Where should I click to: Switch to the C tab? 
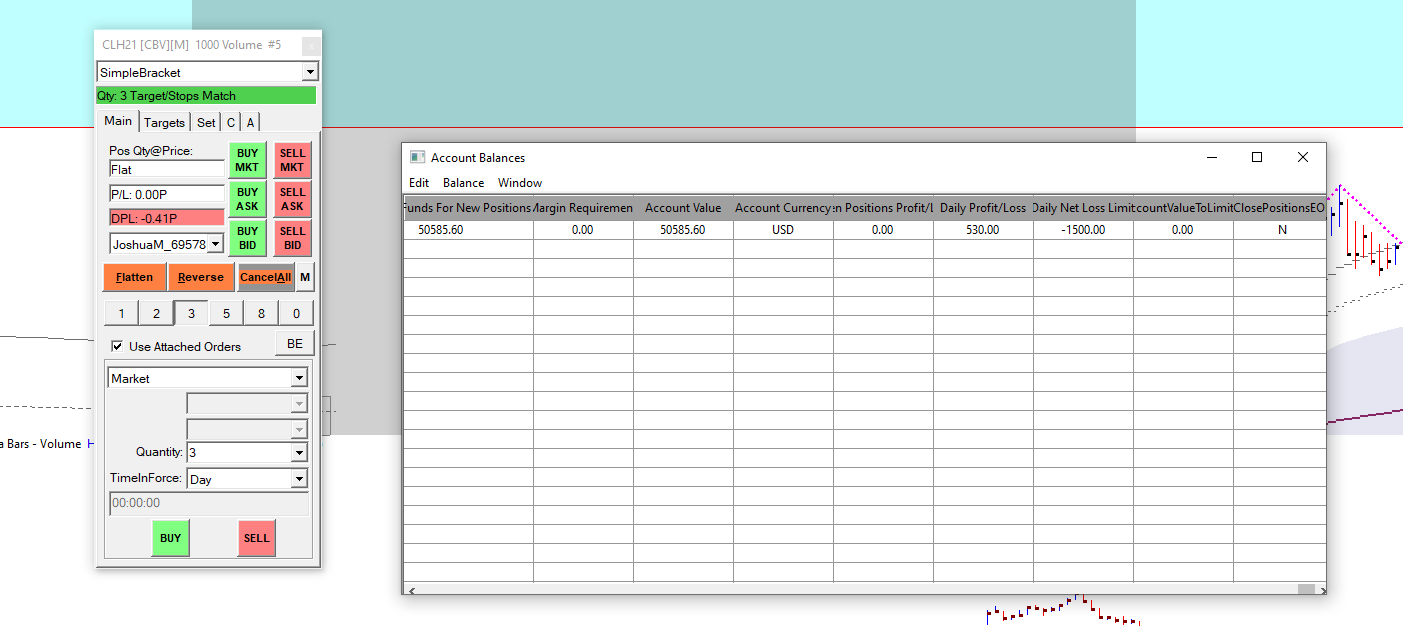[231, 122]
